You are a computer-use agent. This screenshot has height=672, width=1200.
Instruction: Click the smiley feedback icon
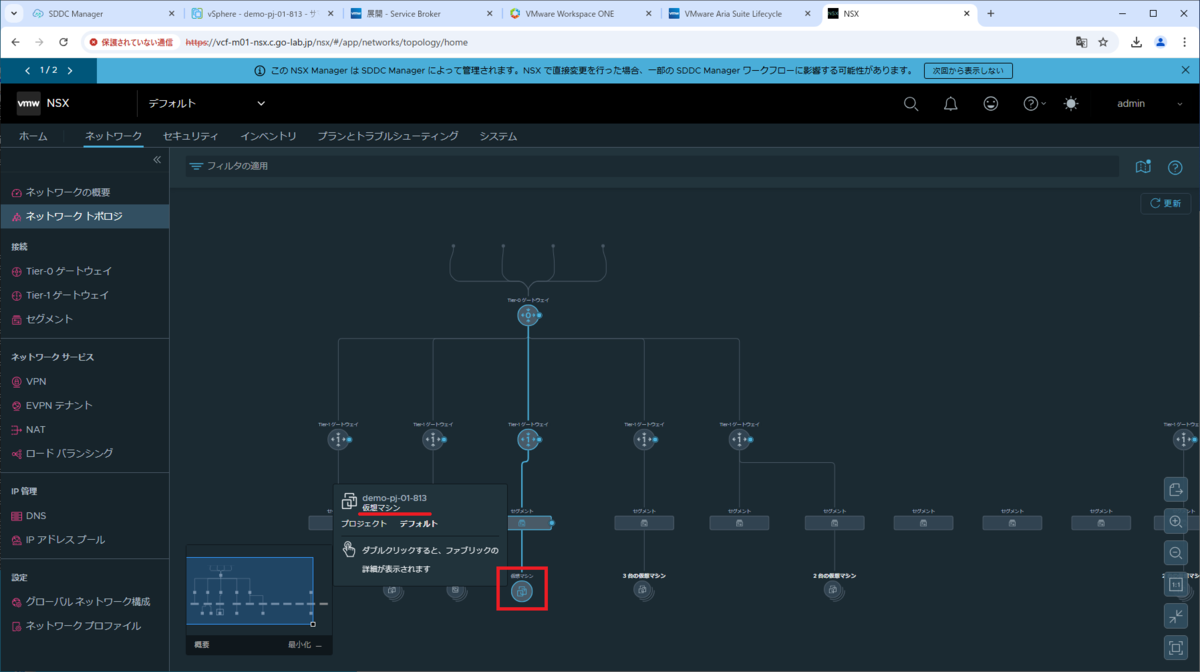991,103
